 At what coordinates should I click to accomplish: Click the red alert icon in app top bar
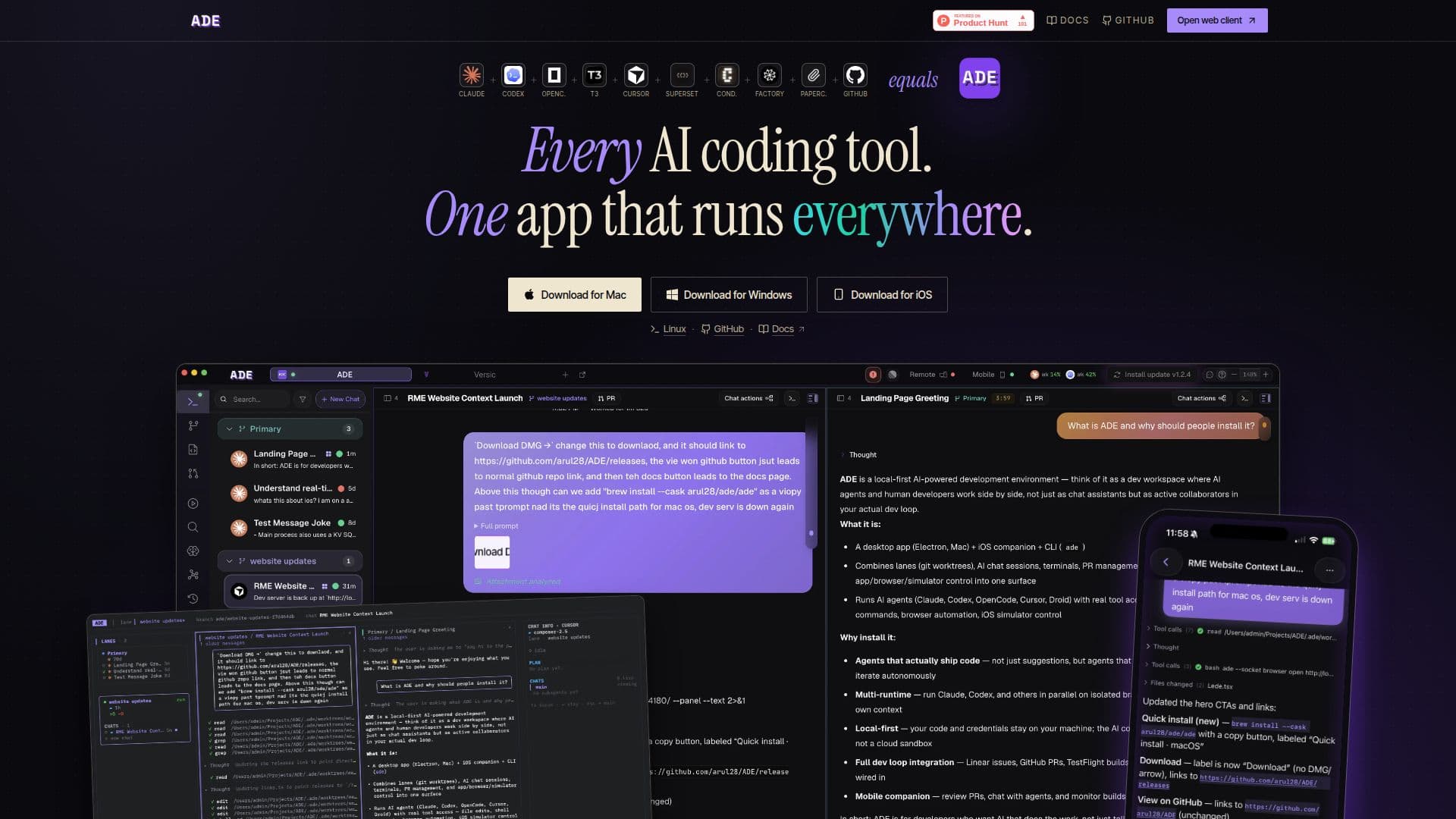pyautogui.click(x=873, y=375)
